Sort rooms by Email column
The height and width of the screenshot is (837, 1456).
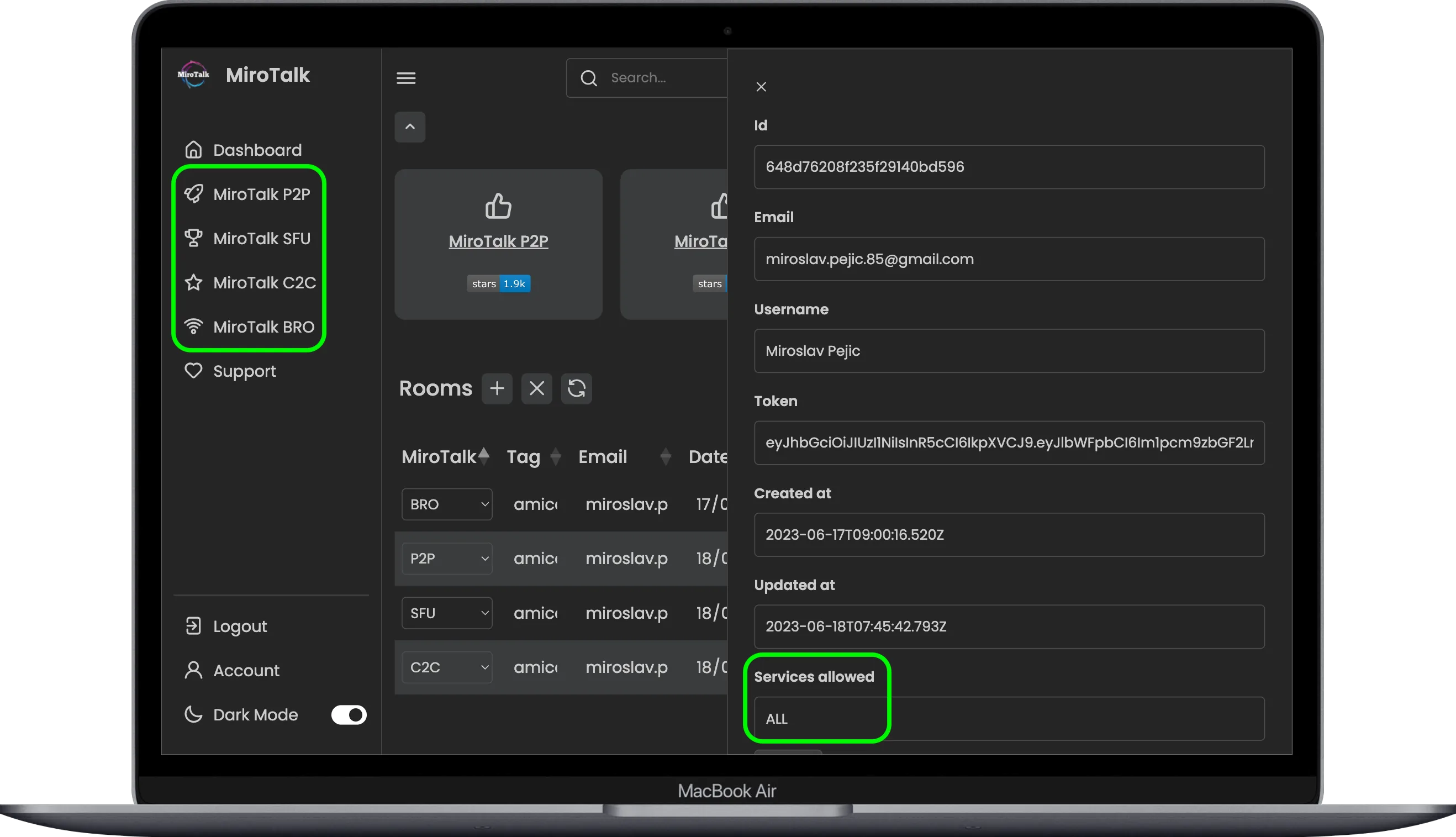(x=625, y=457)
